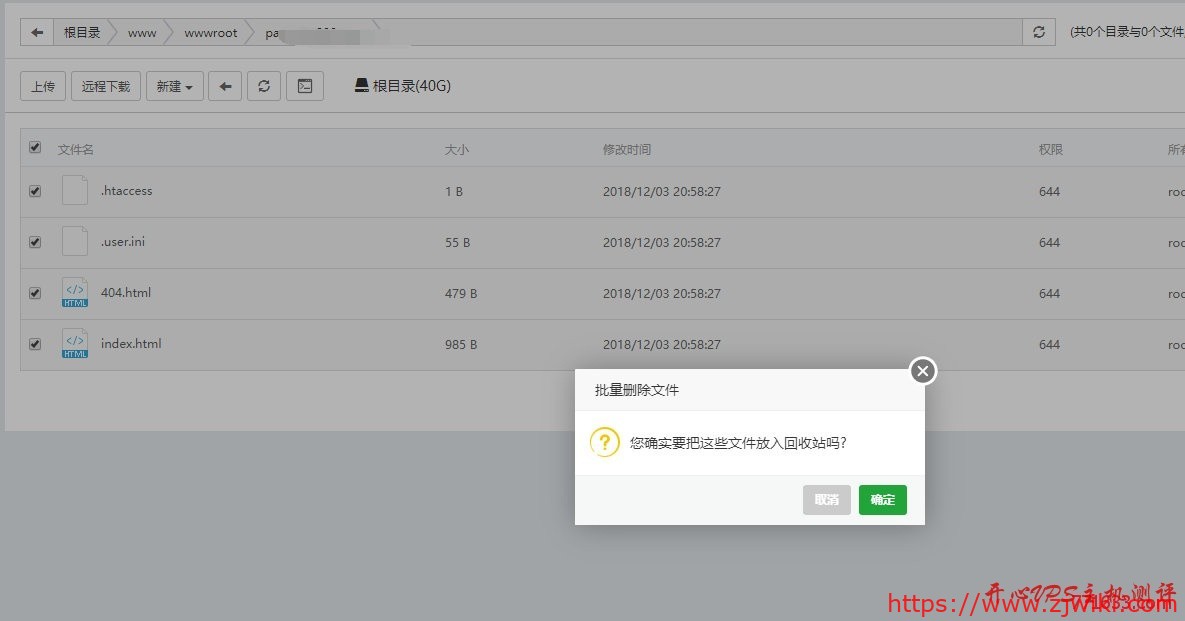The height and width of the screenshot is (621, 1185).
Task: Click the file icon beside .htaccess
Action: [x=74, y=190]
